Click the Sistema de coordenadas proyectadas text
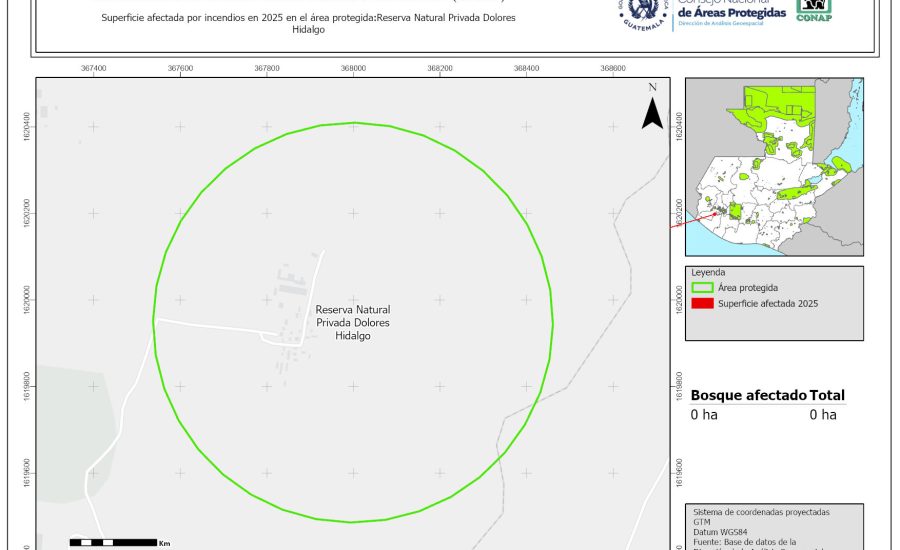The width and height of the screenshot is (900, 550). pyautogui.click(x=761, y=512)
